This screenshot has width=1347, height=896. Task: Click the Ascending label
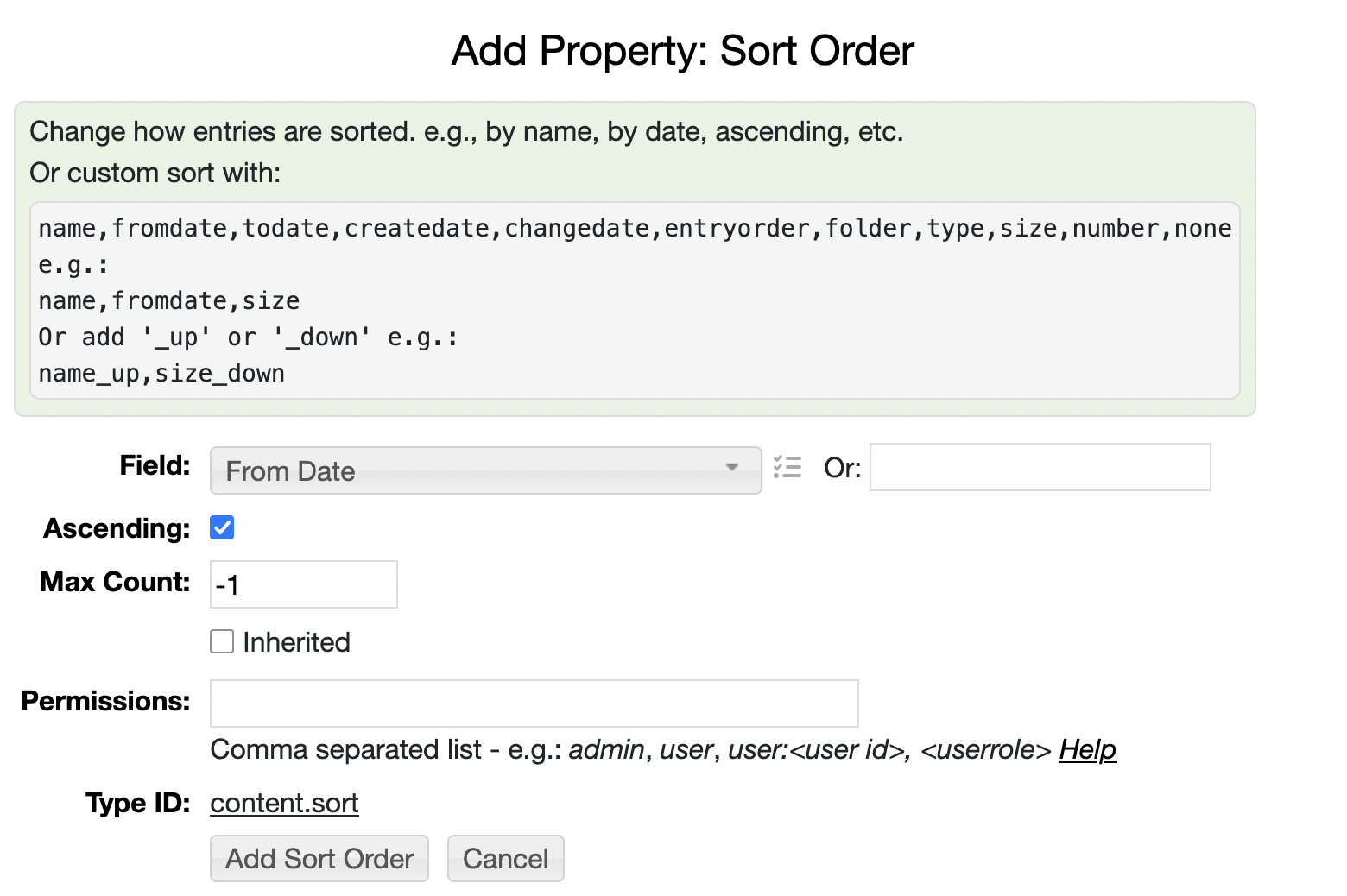[x=117, y=528]
